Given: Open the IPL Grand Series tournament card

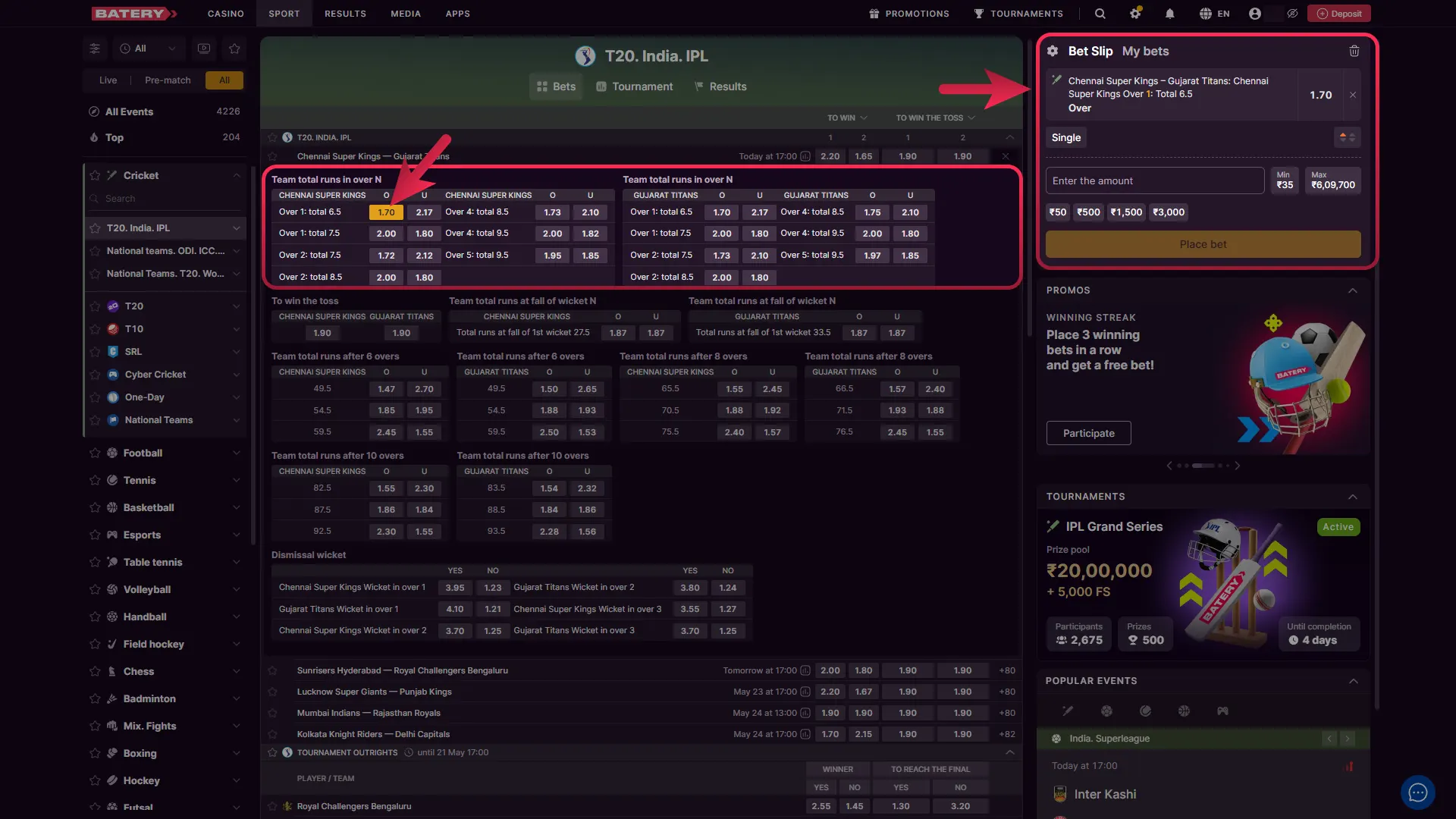Looking at the screenshot, I should (1203, 584).
